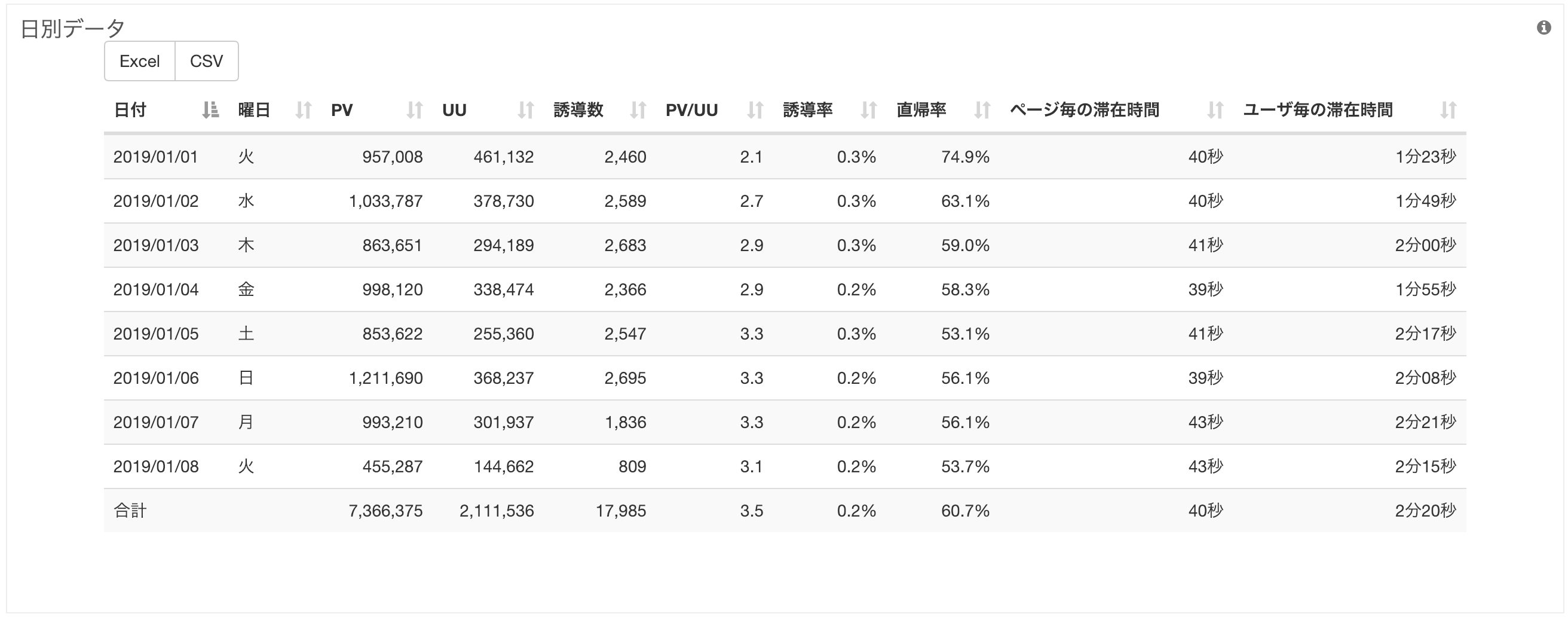Click the PV column header text
The height and width of the screenshot is (617, 1568).
(x=341, y=110)
